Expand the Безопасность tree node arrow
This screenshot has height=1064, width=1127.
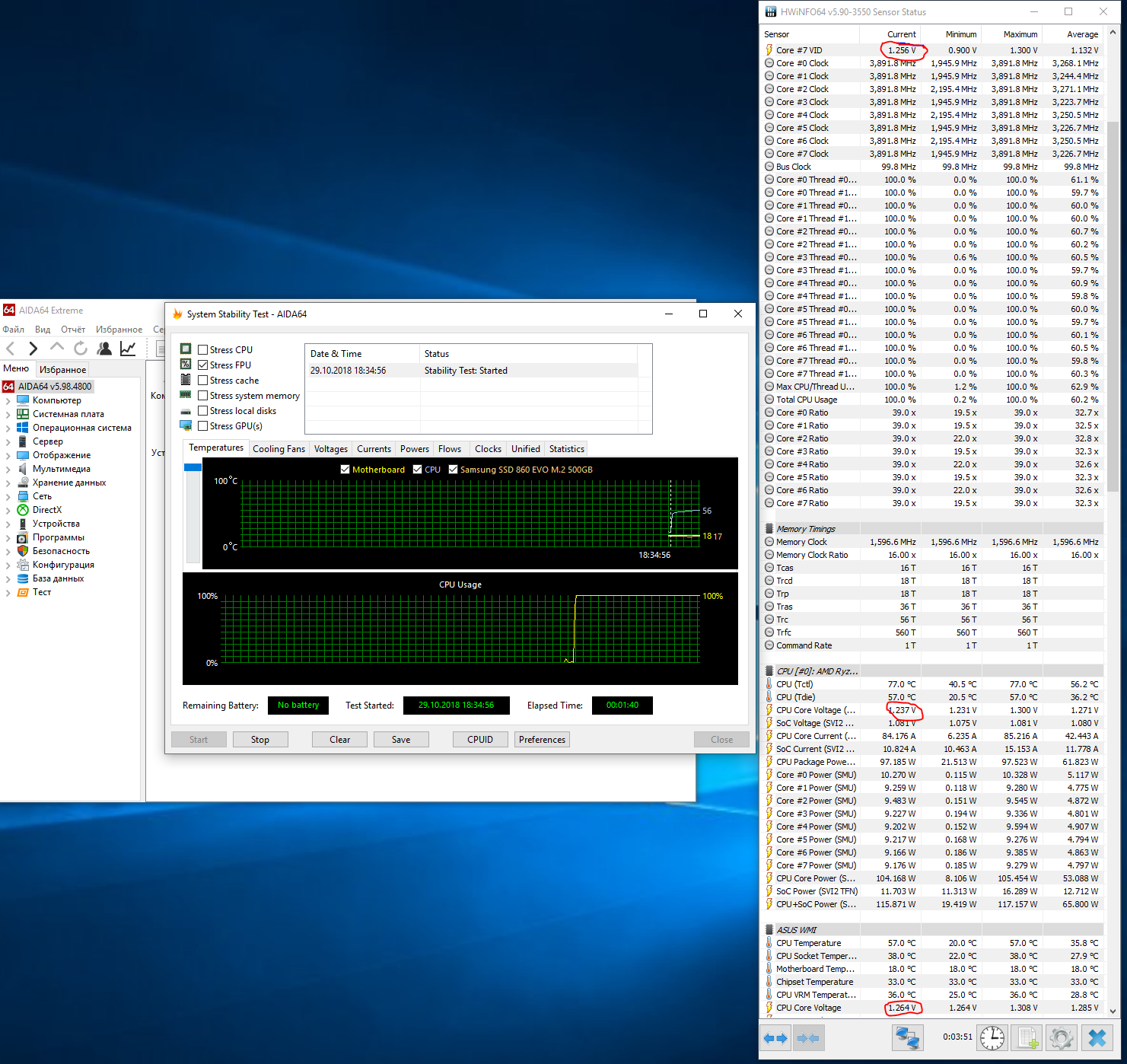8,551
